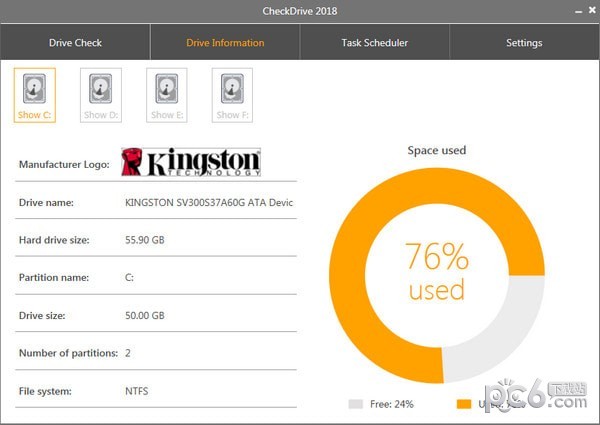This screenshot has height=425, width=600.
Task: Open the Drive Check tab
Action: (x=75, y=43)
